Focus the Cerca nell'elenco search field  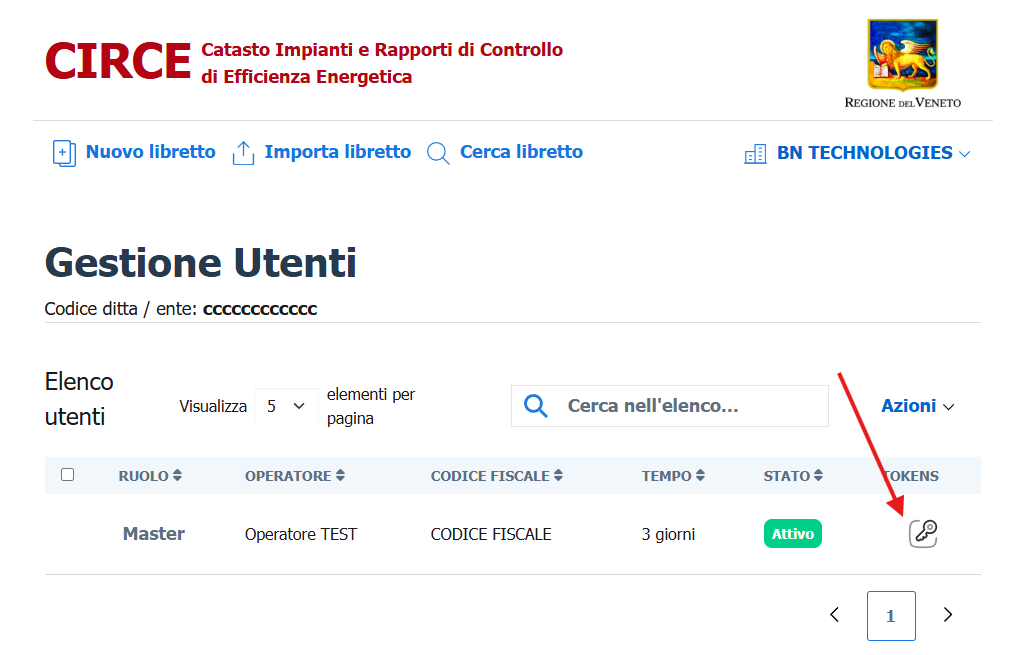670,406
